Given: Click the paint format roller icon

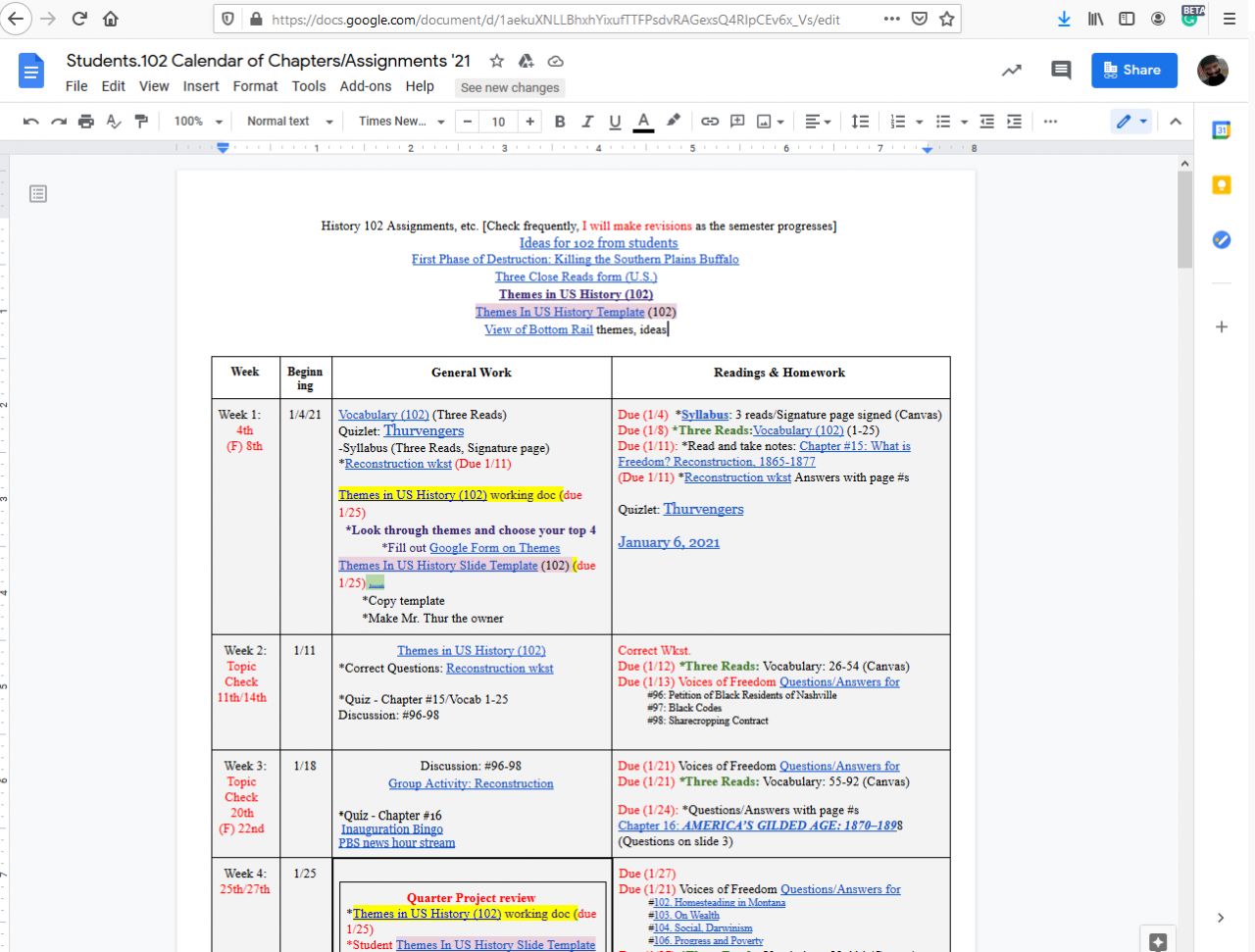Looking at the screenshot, I should pyautogui.click(x=141, y=122).
